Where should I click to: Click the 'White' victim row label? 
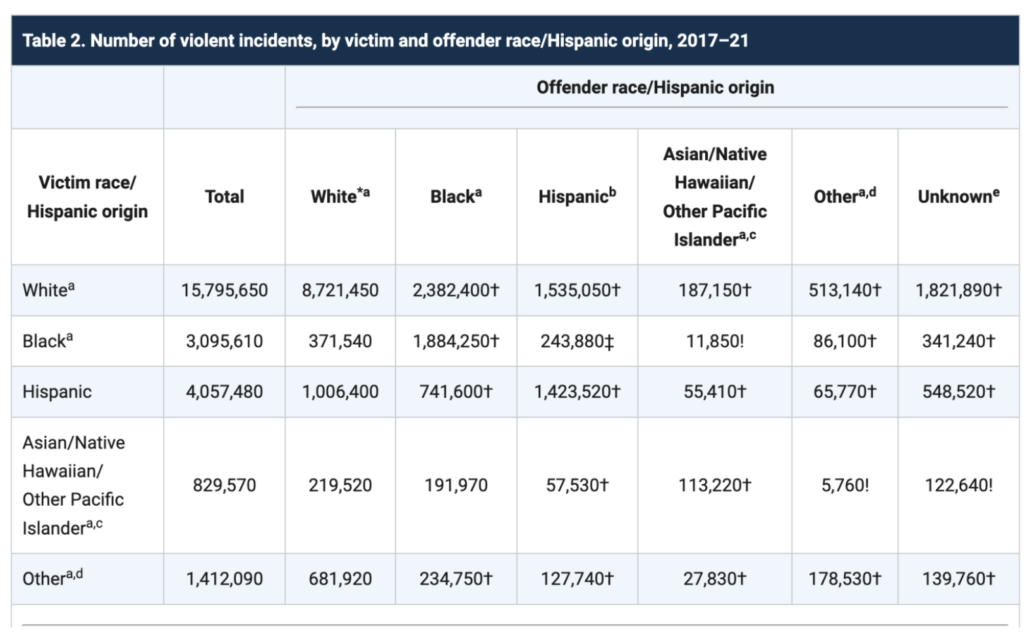pyautogui.click(x=42, y=290)
